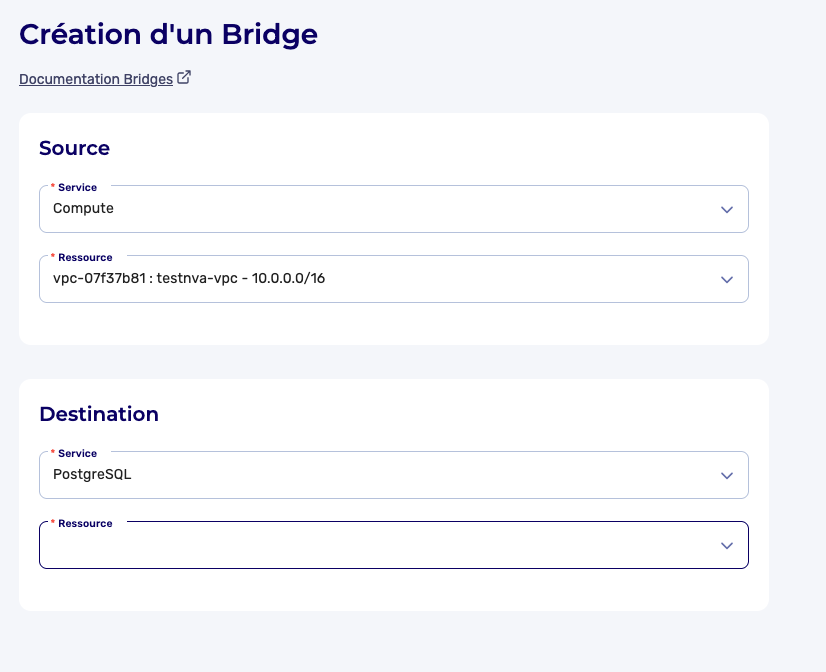
Task: Open the Documentation Bridges link
Action: coord(96,79)
